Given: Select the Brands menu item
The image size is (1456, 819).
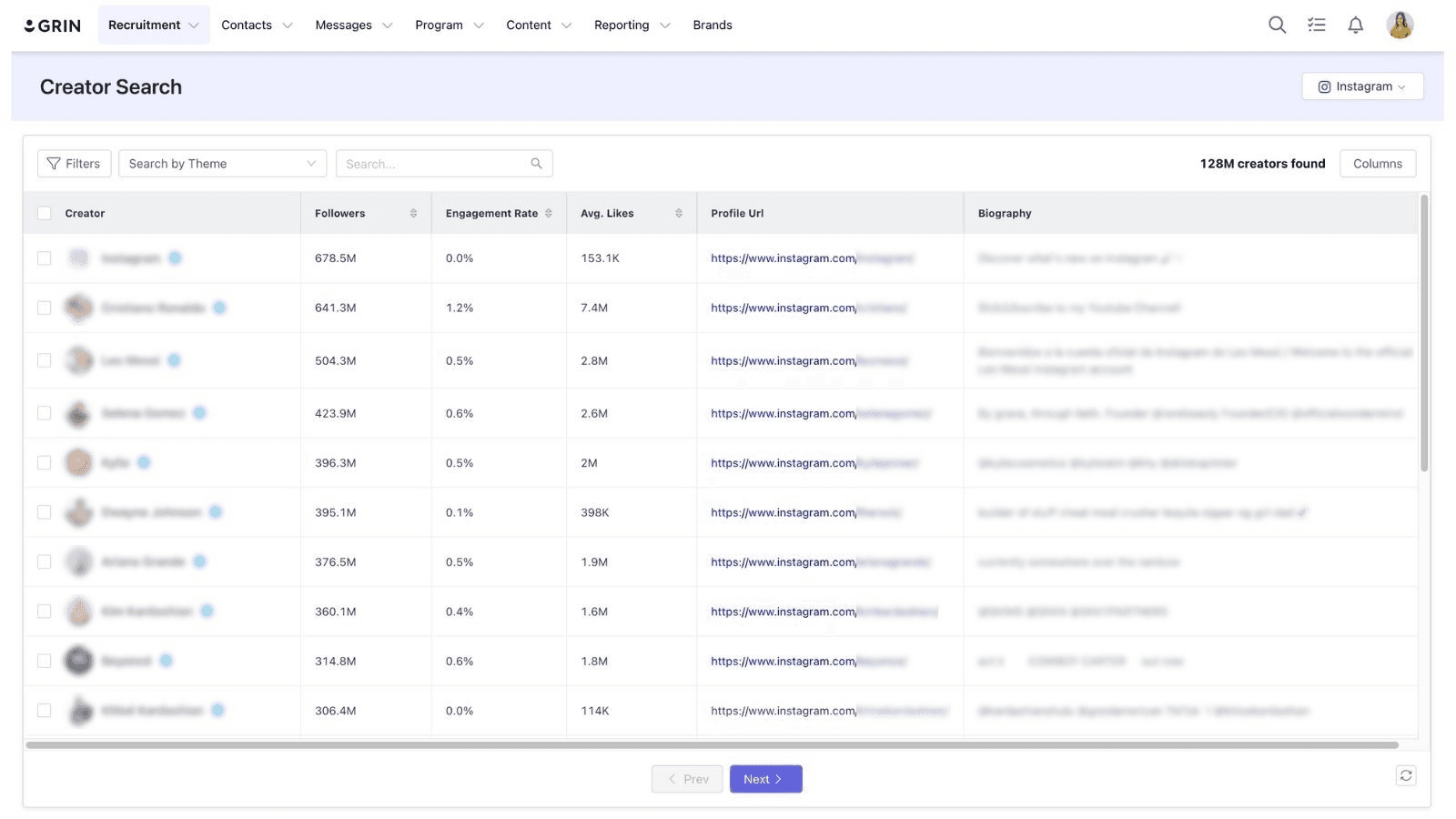Looking at the screenshot, I should coord(712,25).
